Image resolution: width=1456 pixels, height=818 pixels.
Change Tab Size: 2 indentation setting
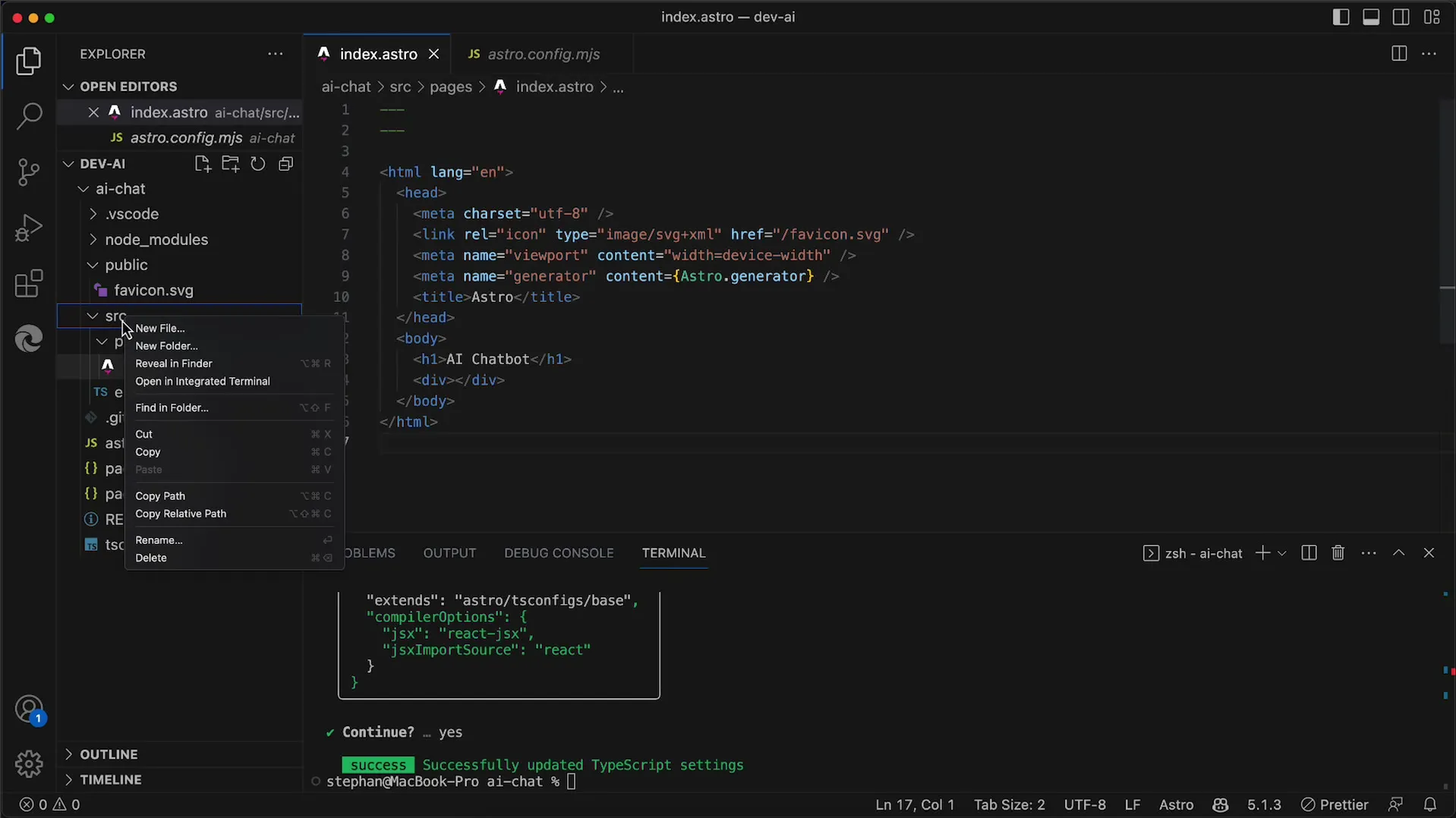1010,804
